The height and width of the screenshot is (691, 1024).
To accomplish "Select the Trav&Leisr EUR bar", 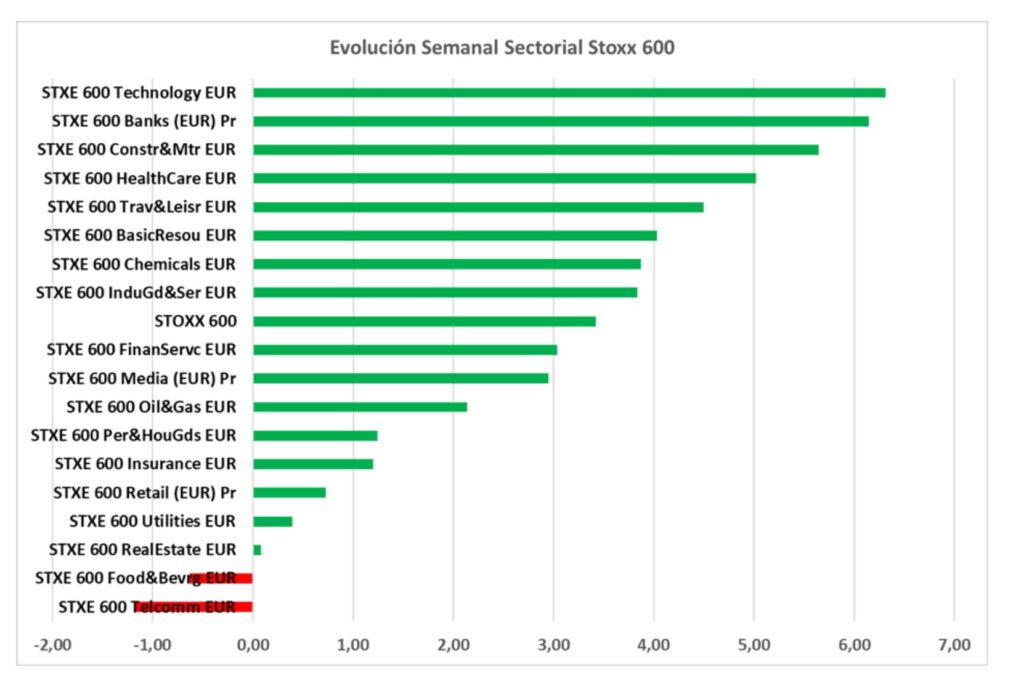I will tap(478, 207).
